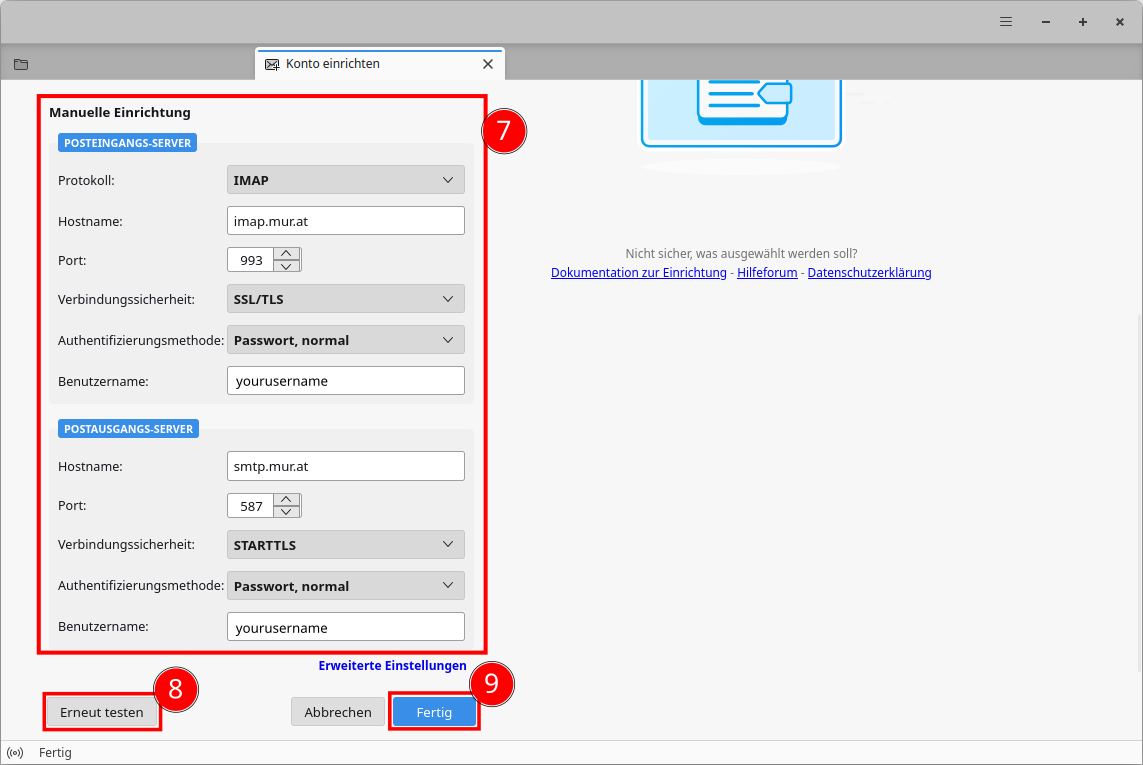Image resolution: width=1143 pixels, height=765 pixels.
Task: Click the Abbrechen button
Action: point(338,712)
